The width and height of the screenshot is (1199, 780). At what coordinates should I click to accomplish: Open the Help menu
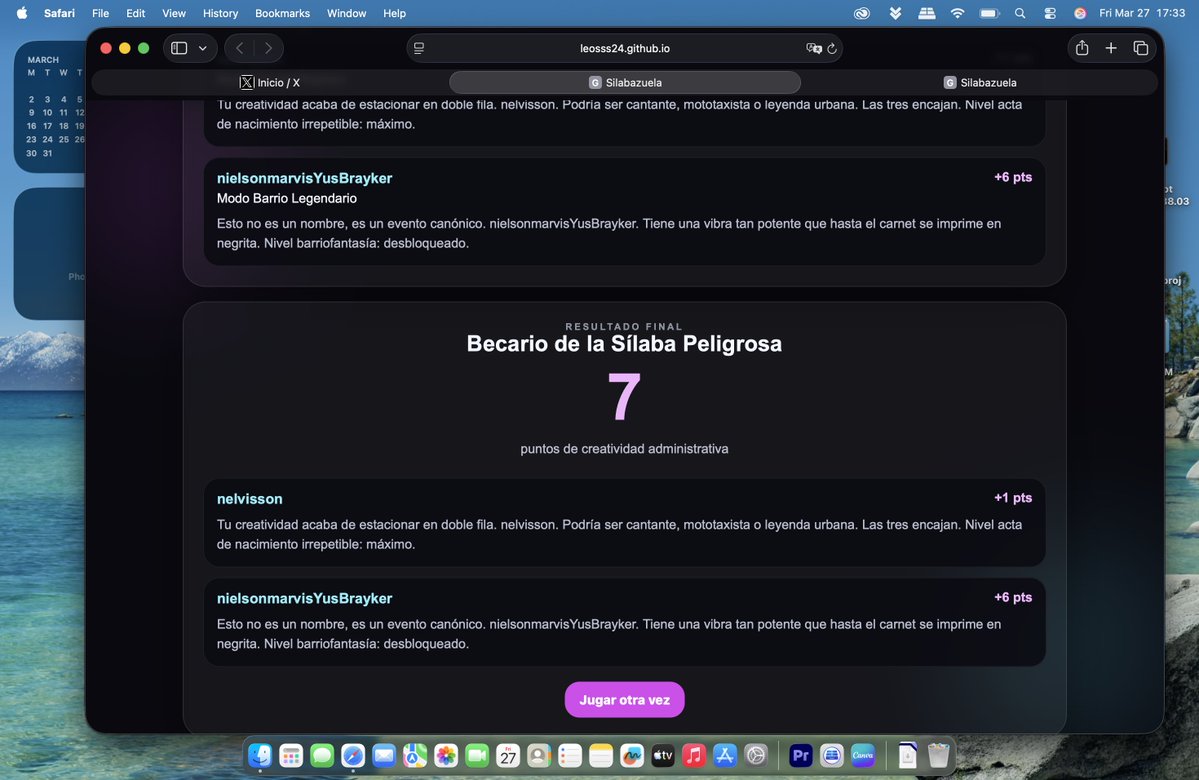[x=395, y=13]
